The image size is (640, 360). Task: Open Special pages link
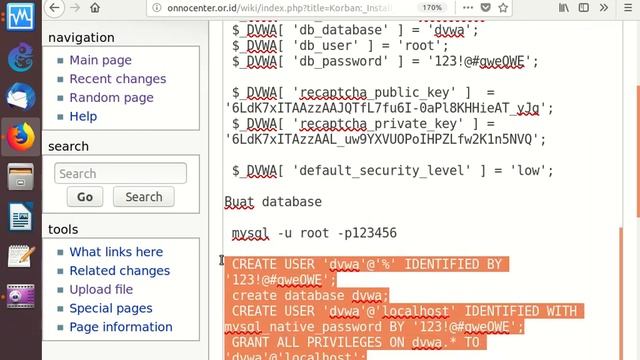click(111, 308)
